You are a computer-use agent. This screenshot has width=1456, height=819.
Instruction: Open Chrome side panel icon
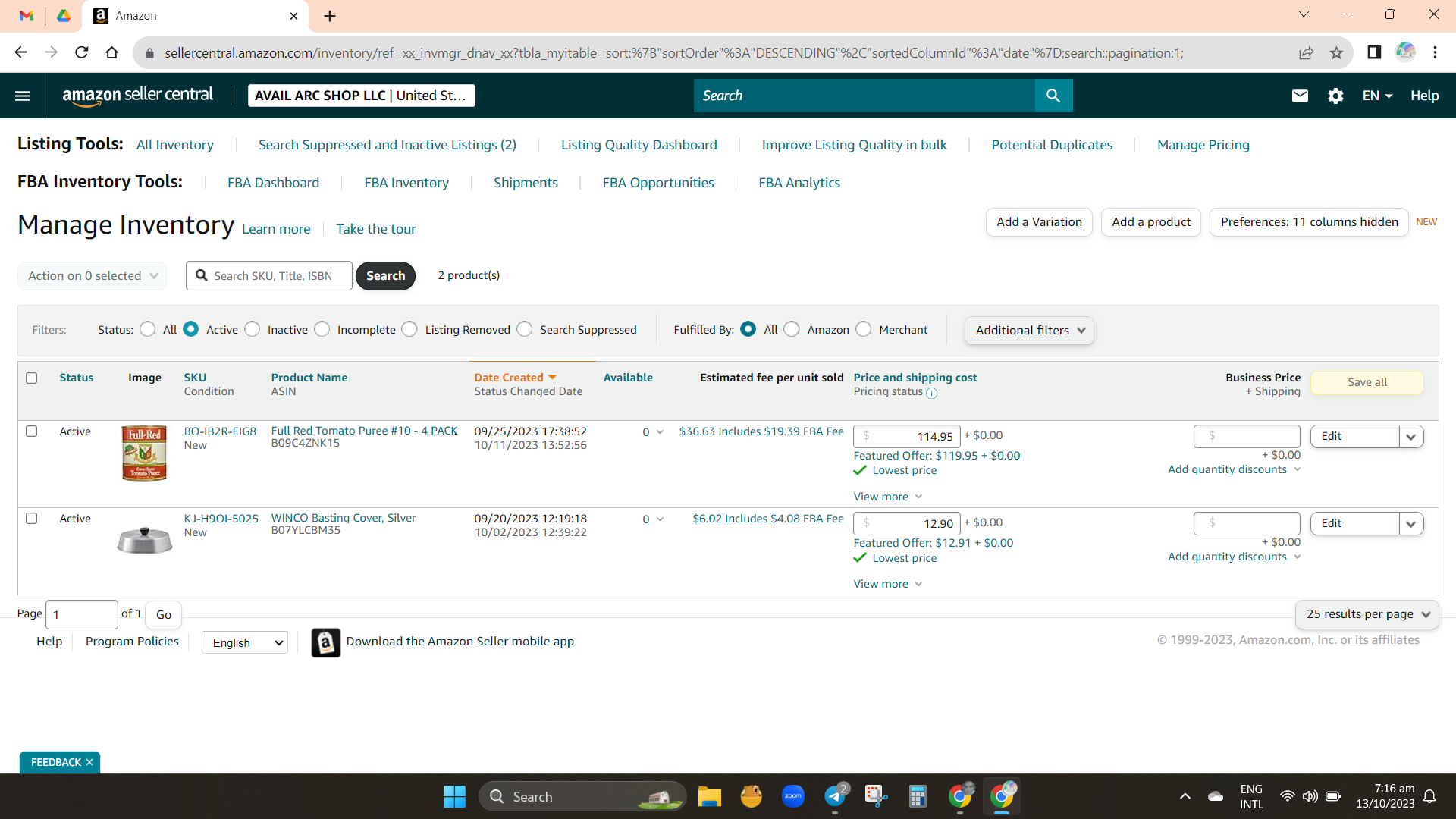tap(1374, 52)
